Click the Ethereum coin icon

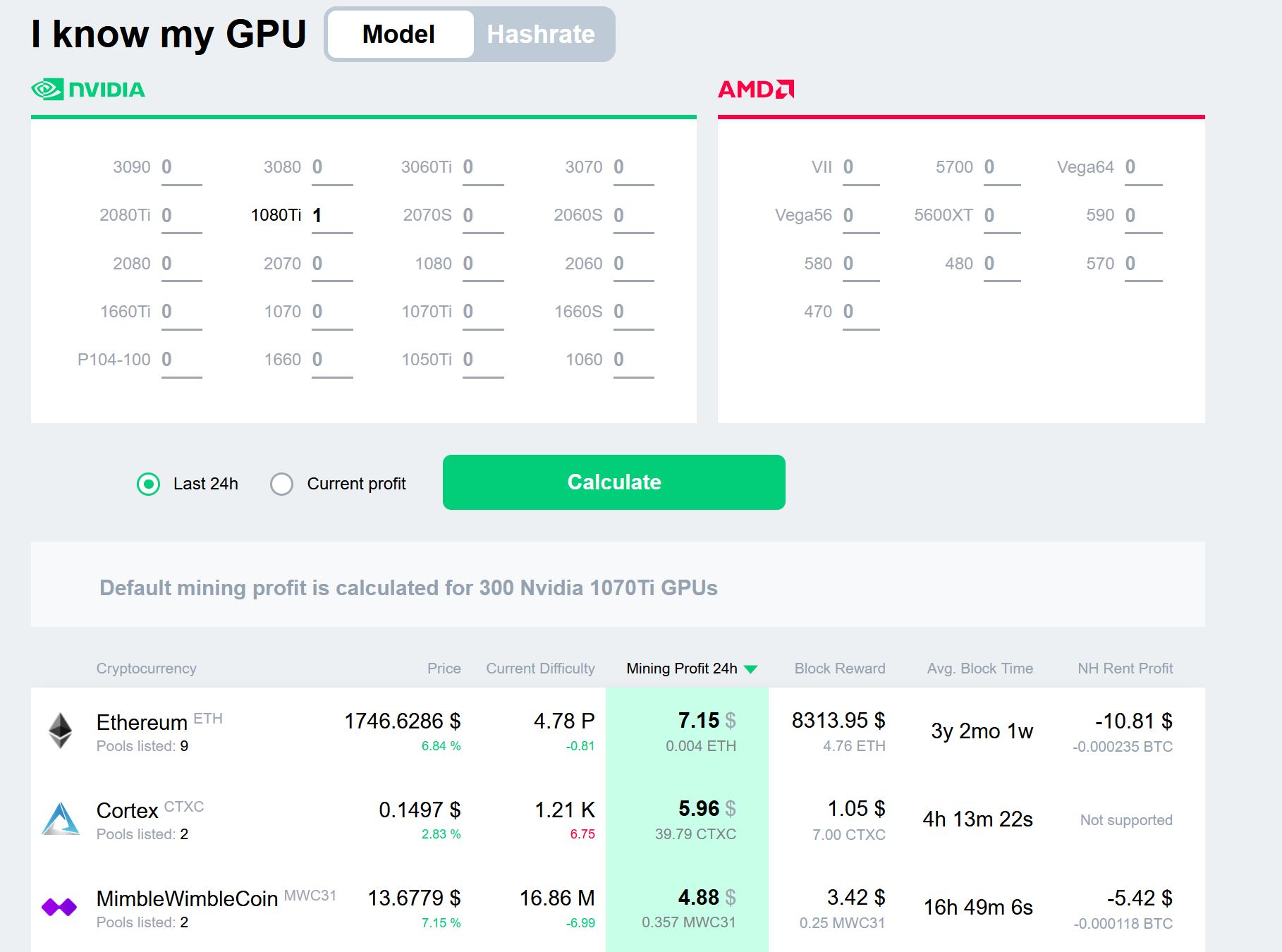[x=60, y=731]
